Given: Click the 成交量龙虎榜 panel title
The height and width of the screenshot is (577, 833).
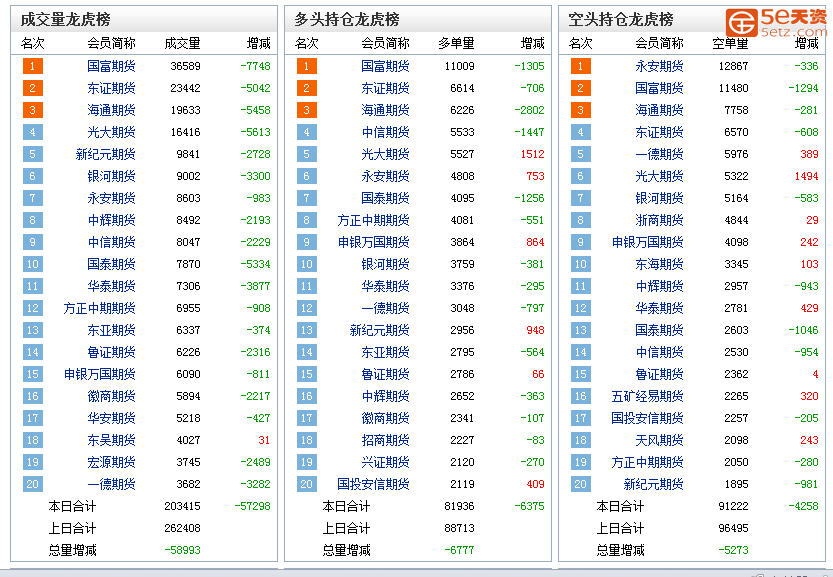Looking at the screenshot, I should pos(65,20).
